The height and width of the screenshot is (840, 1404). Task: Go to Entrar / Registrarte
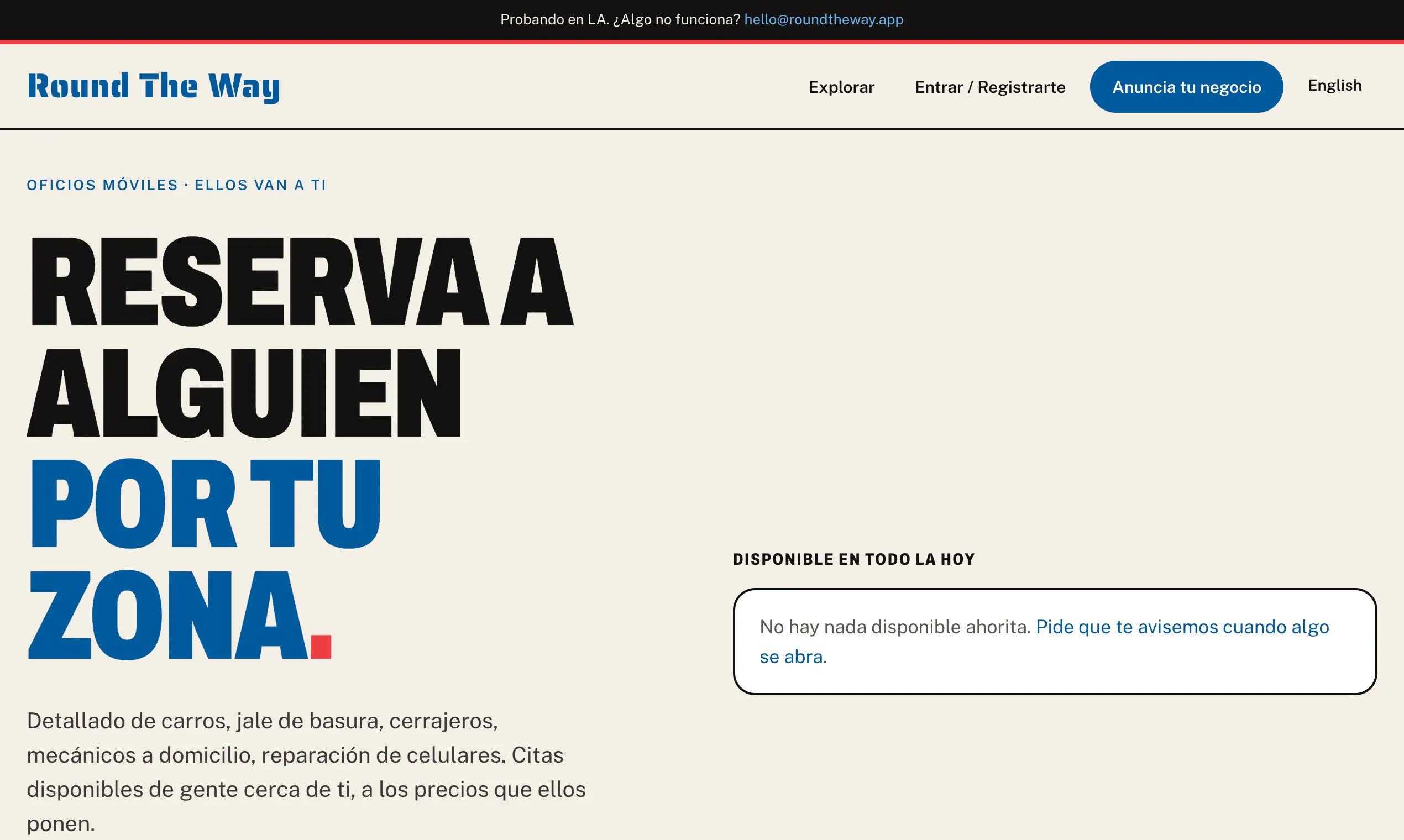point(989,87)
